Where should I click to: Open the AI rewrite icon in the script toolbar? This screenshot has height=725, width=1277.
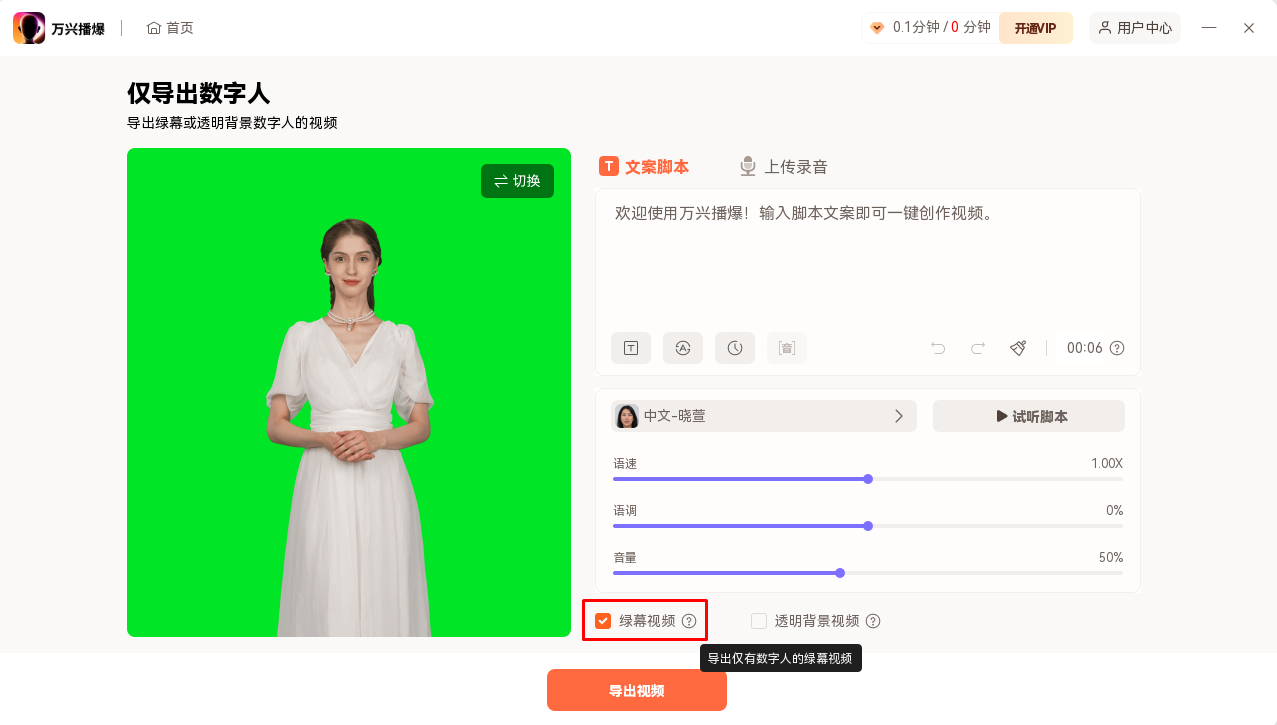(682, 348)
